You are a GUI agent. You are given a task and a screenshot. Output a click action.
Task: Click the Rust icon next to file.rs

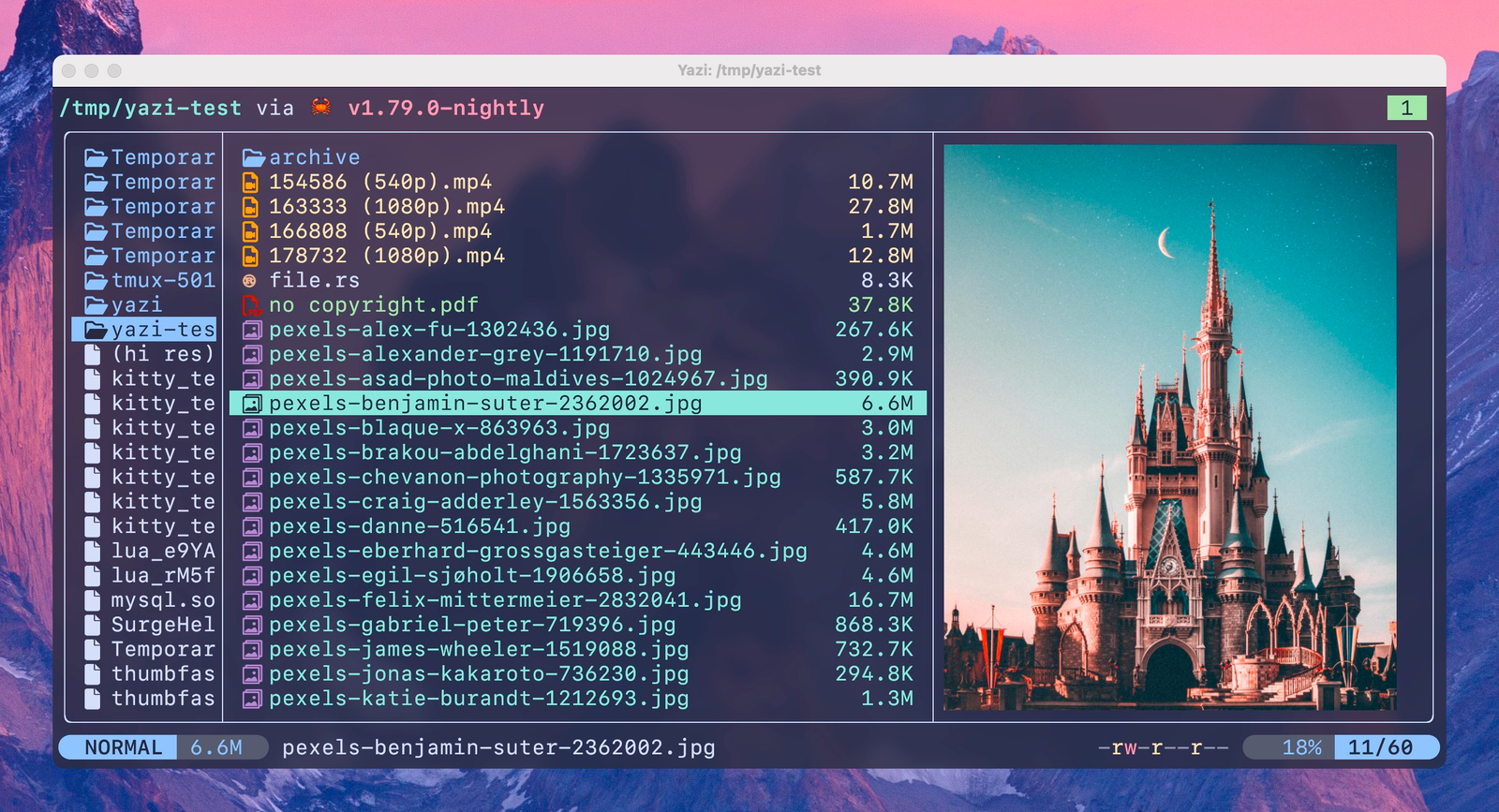click(249, 280)
